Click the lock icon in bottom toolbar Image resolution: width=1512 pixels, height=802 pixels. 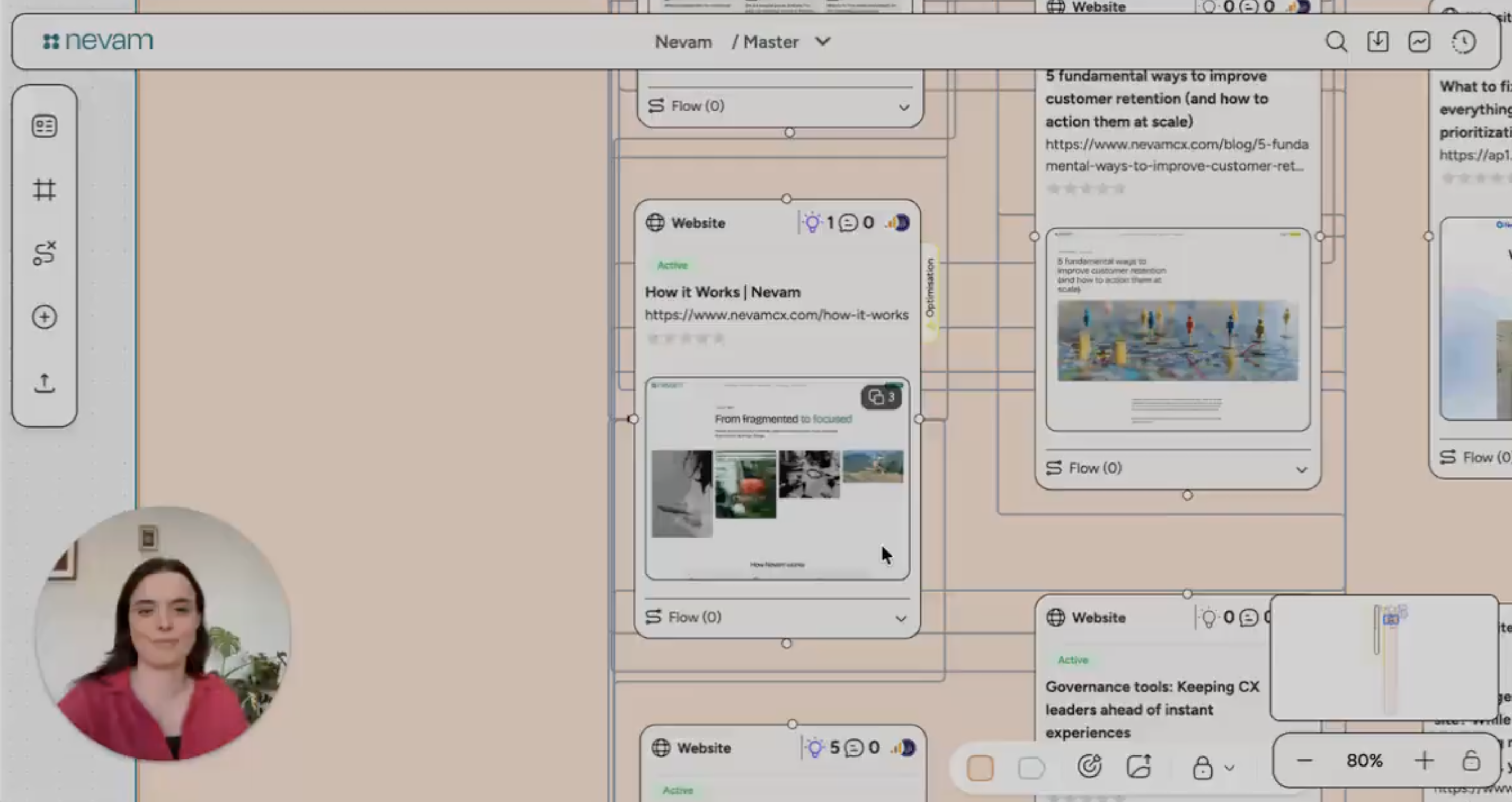tap(1202, 768)
